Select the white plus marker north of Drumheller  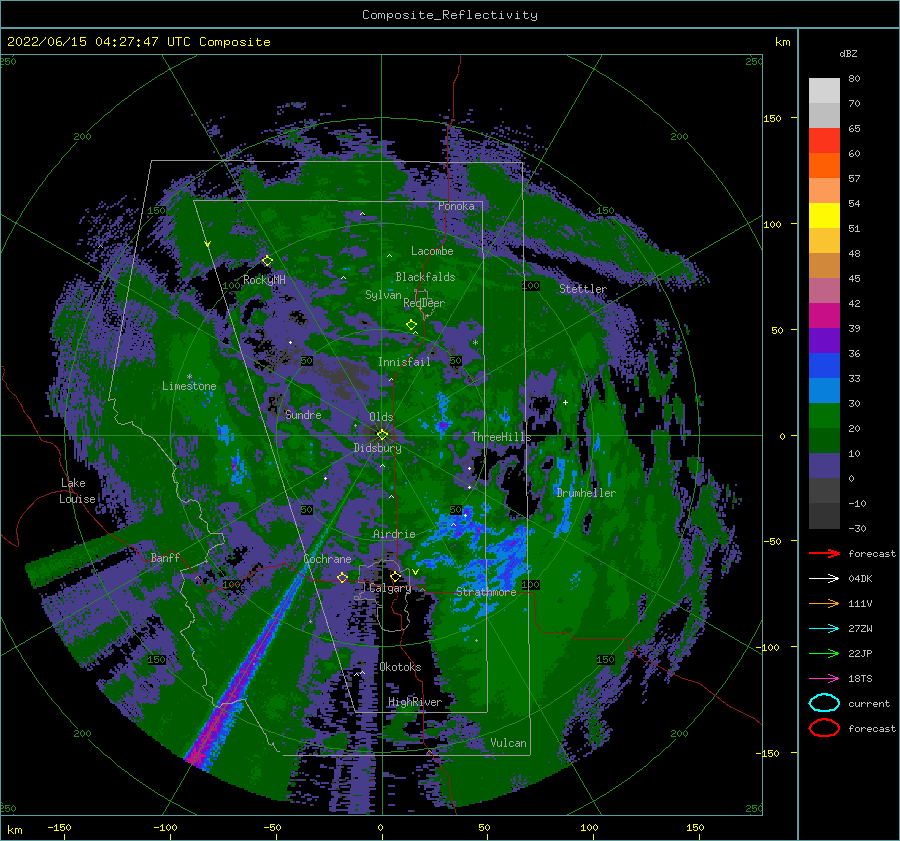pos(565,402)
